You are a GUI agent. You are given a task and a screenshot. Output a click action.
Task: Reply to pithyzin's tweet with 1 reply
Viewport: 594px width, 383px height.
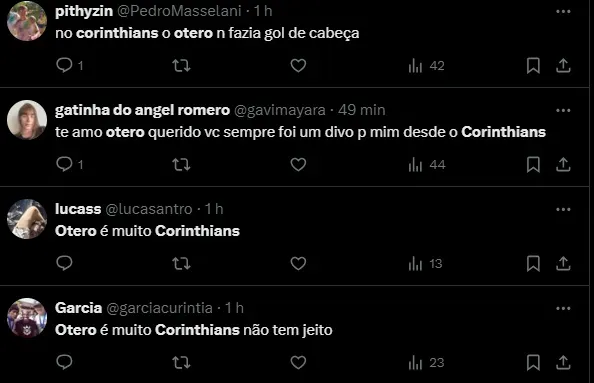click(x=69, y=65)
